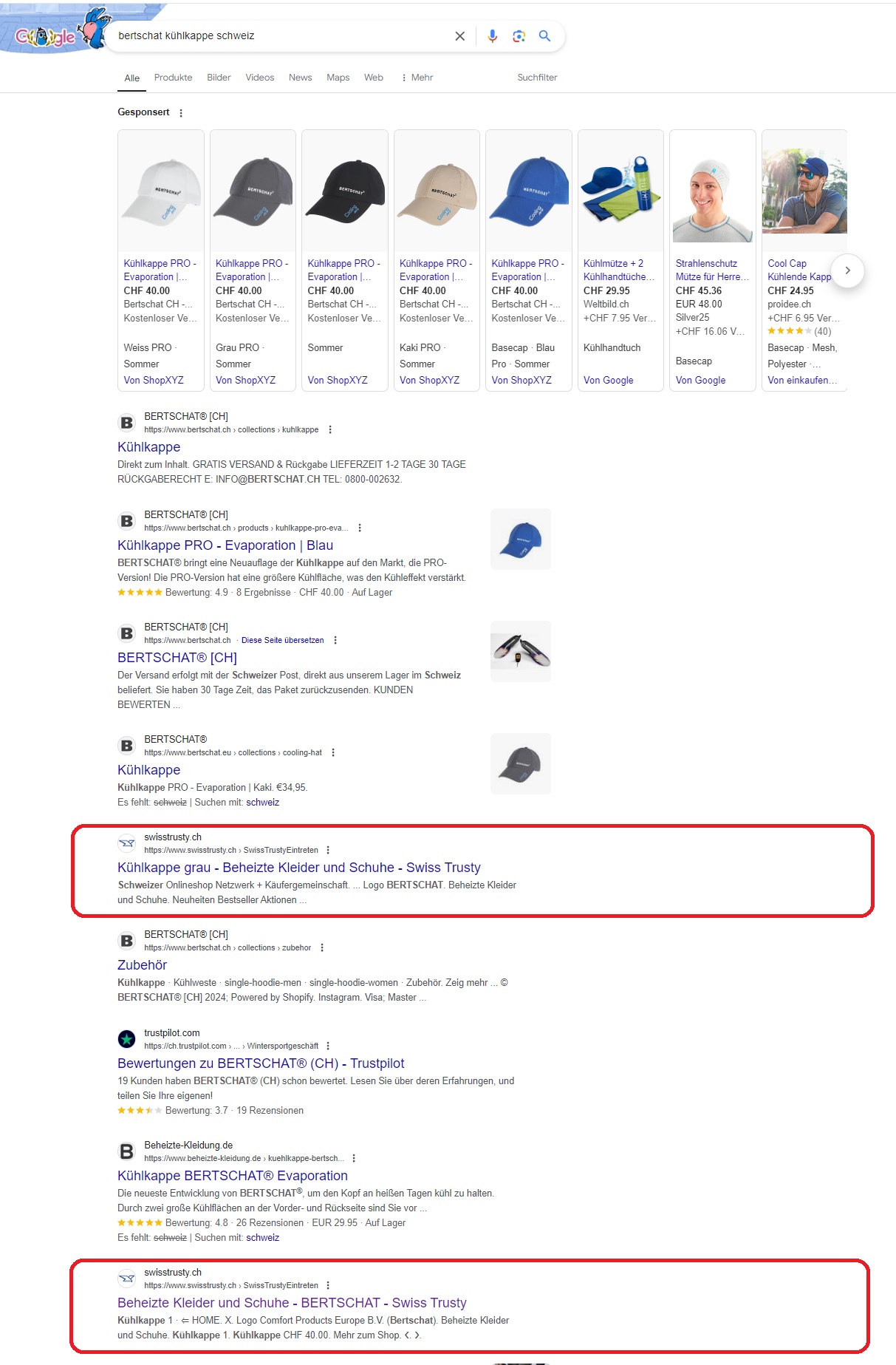Open Kühlkappe PRO - Evaporation | Blau result
Viewport: 896px width, 1365px height.
(x=225, y=545)
